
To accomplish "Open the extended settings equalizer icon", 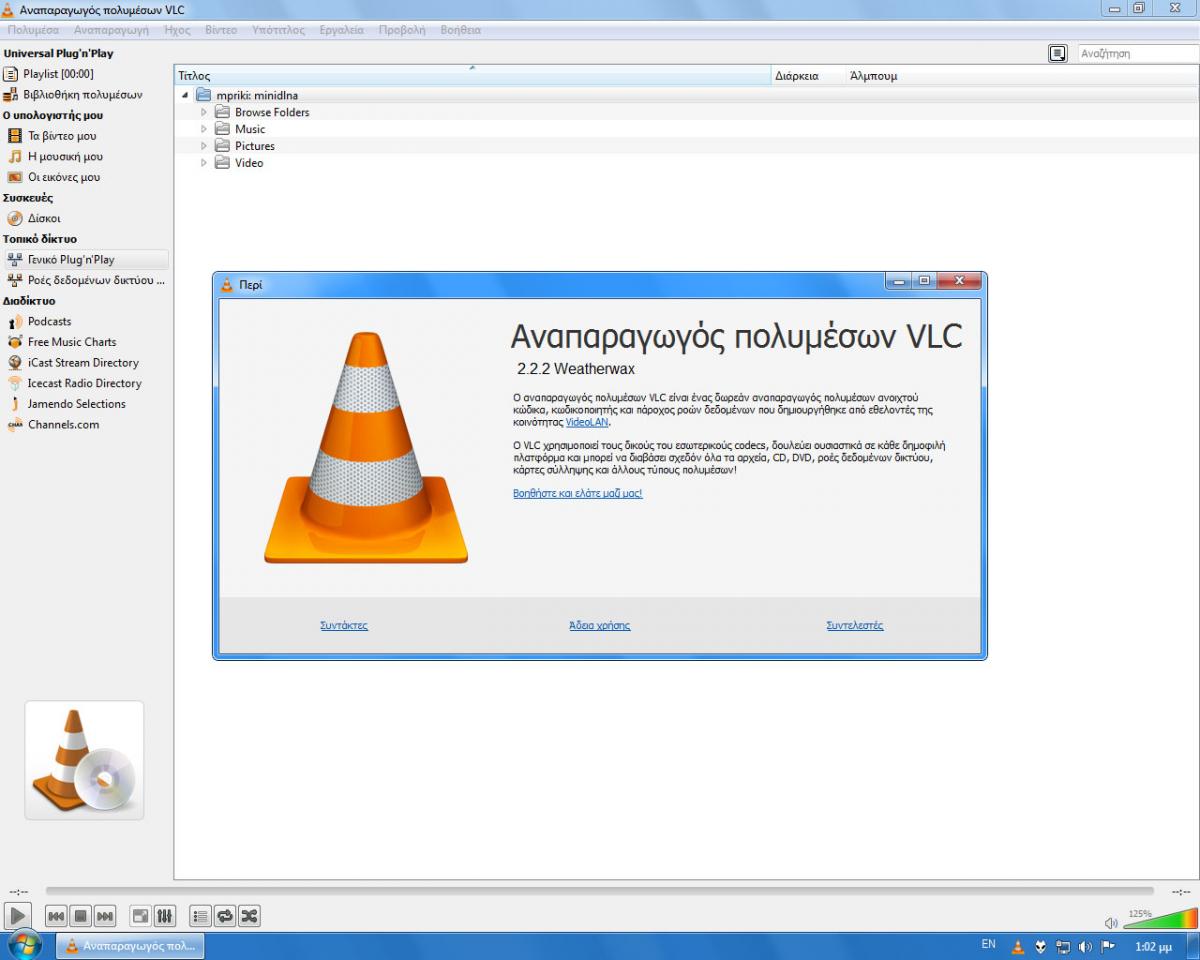I will pyautogui.click(x=165, y=915).
